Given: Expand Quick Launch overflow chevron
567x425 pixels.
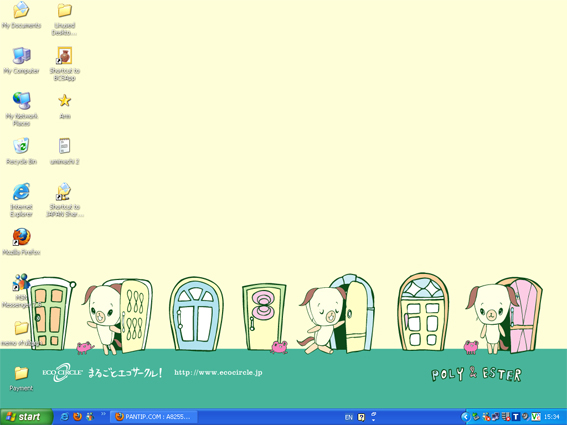Looking at the screenshot, I should point(103,414).
